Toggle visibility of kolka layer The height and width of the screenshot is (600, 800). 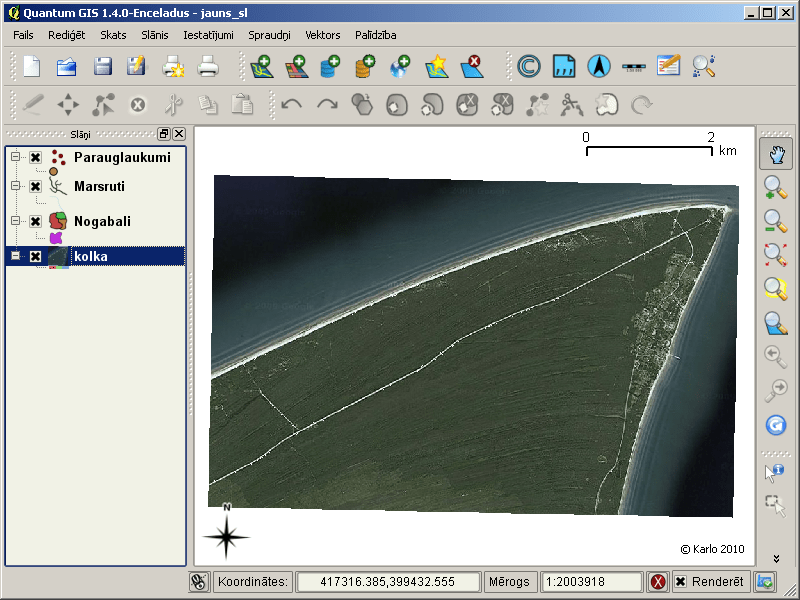pyautogui.click(x=35, y=256)
